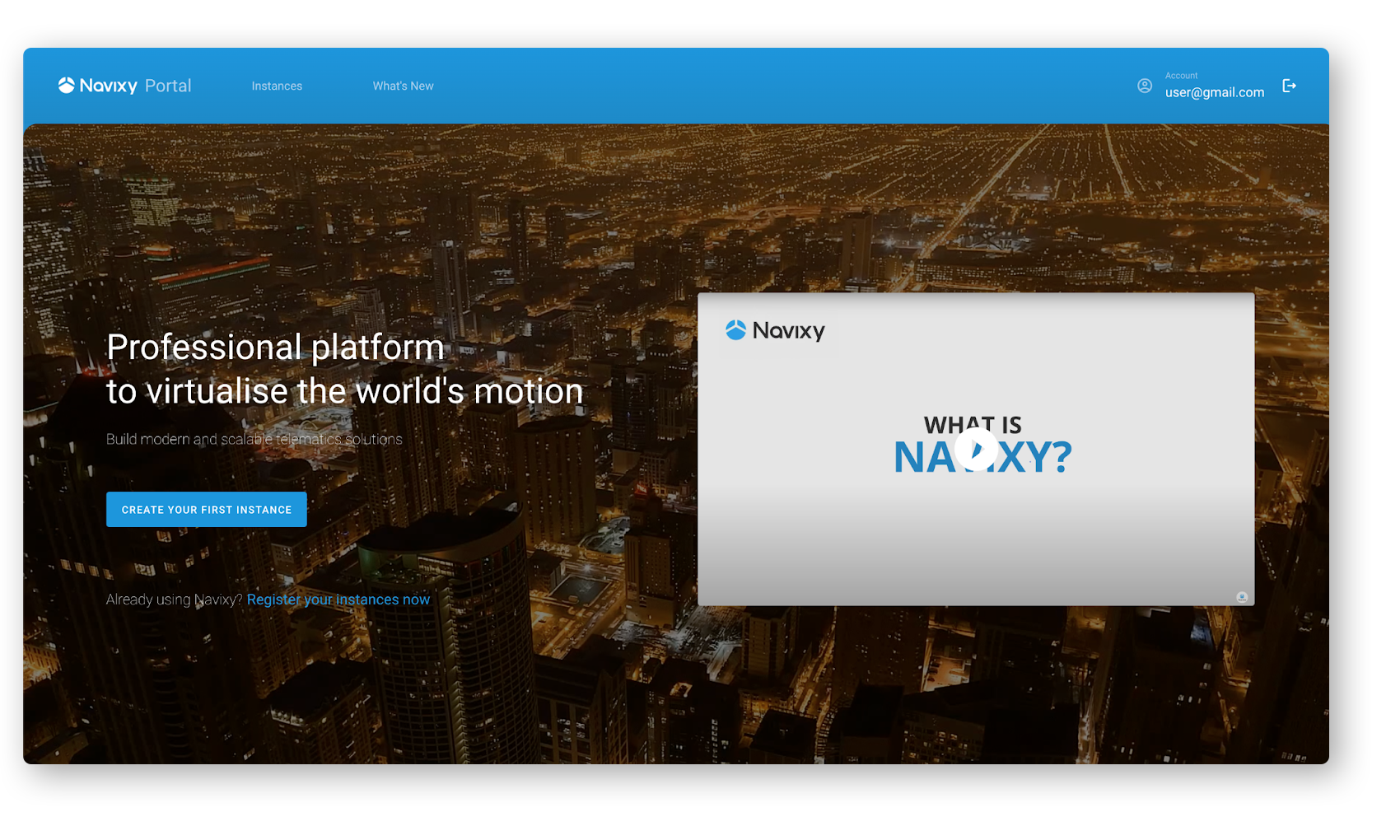The height and width of the screenshot is (840, 1400).
Task: Play the What is Navixy video
Action: click(x=976, y=449)
